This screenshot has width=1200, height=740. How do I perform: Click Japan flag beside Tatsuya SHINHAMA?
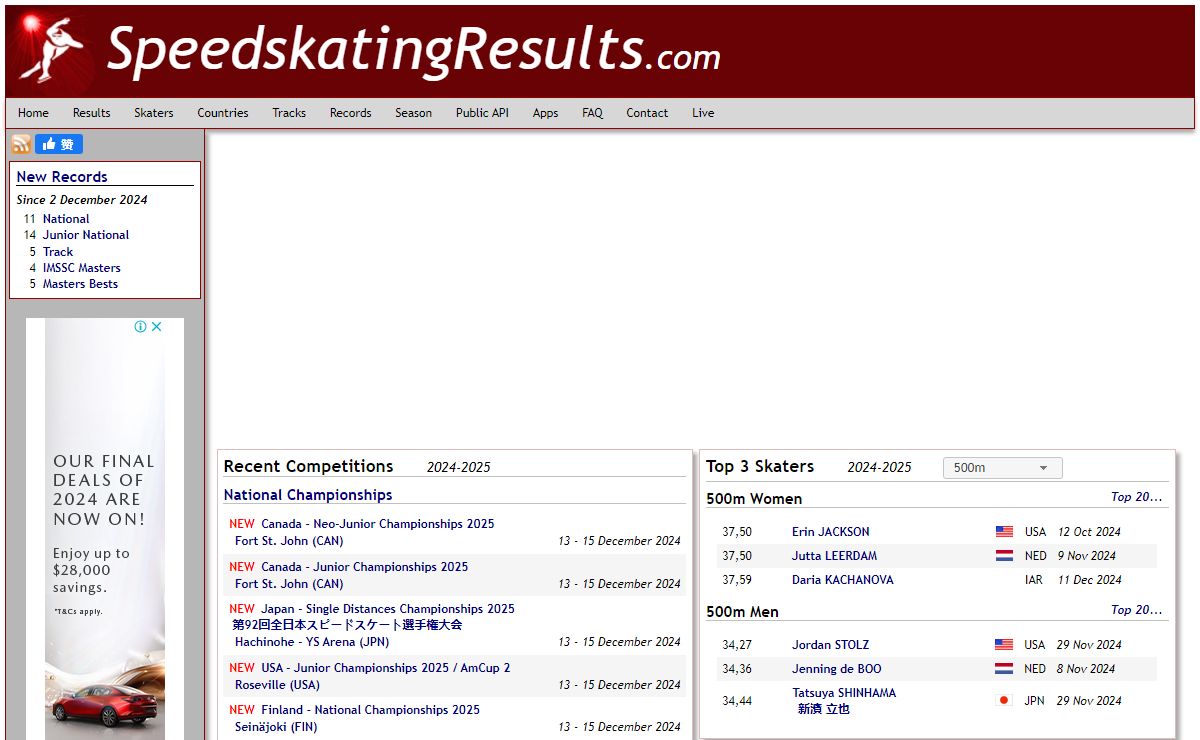(x=1004, y=701)
